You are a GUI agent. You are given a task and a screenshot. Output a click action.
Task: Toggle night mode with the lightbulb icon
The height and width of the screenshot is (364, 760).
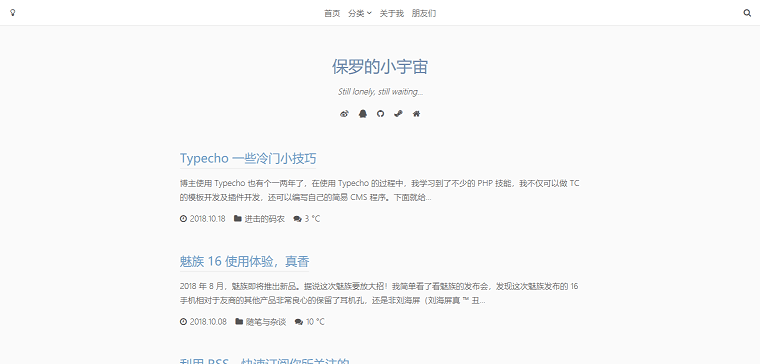point(13,13)
